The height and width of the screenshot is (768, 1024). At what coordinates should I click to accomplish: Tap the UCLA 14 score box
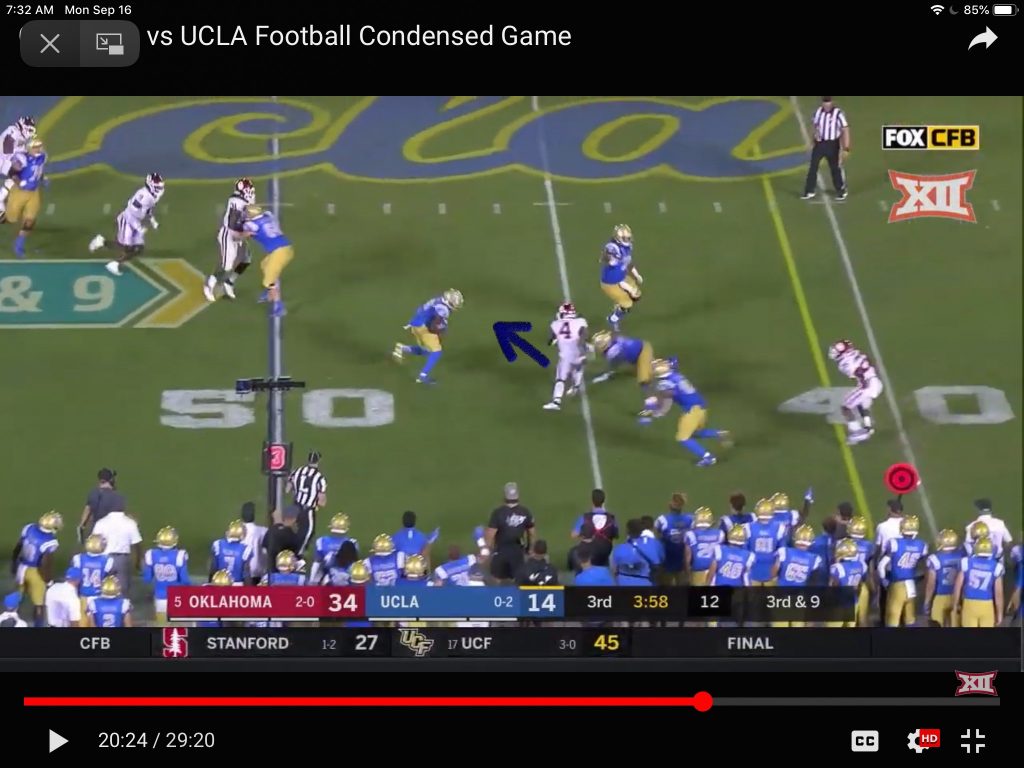tap(464, 602)
